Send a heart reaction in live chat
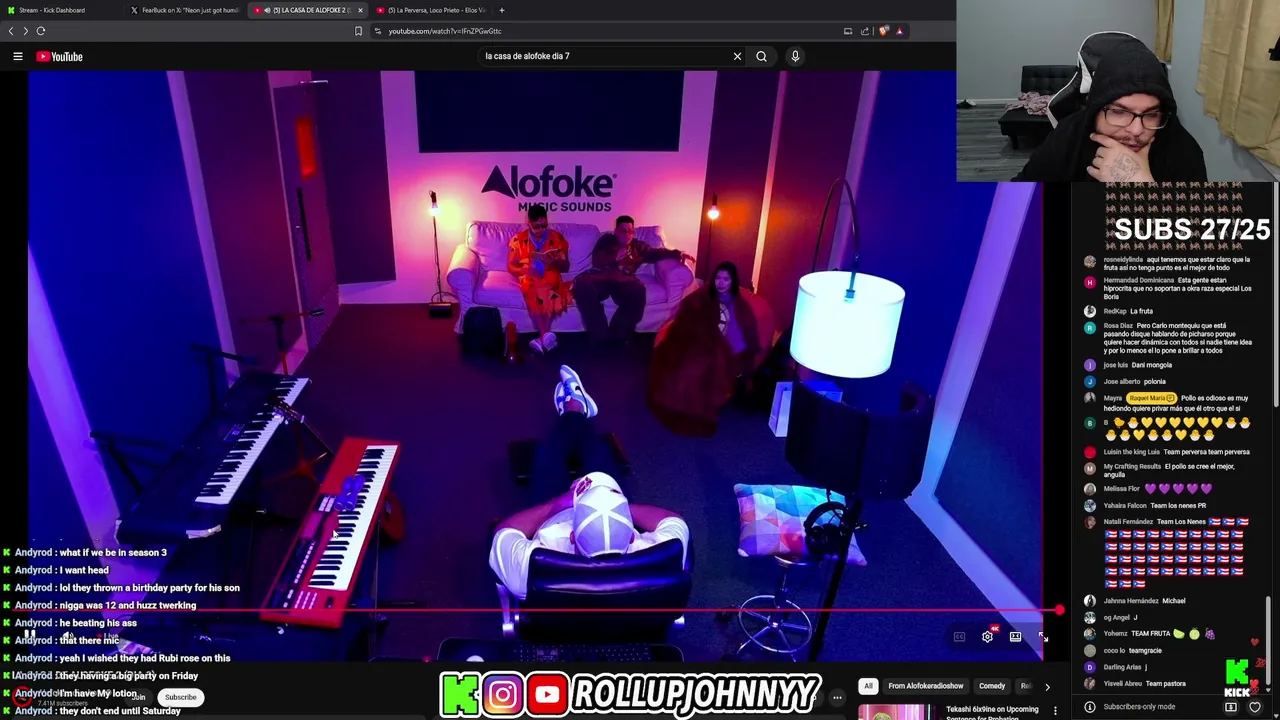Image resolution: width=1280 pixels, height=720 pixels. click(1255, 707)
